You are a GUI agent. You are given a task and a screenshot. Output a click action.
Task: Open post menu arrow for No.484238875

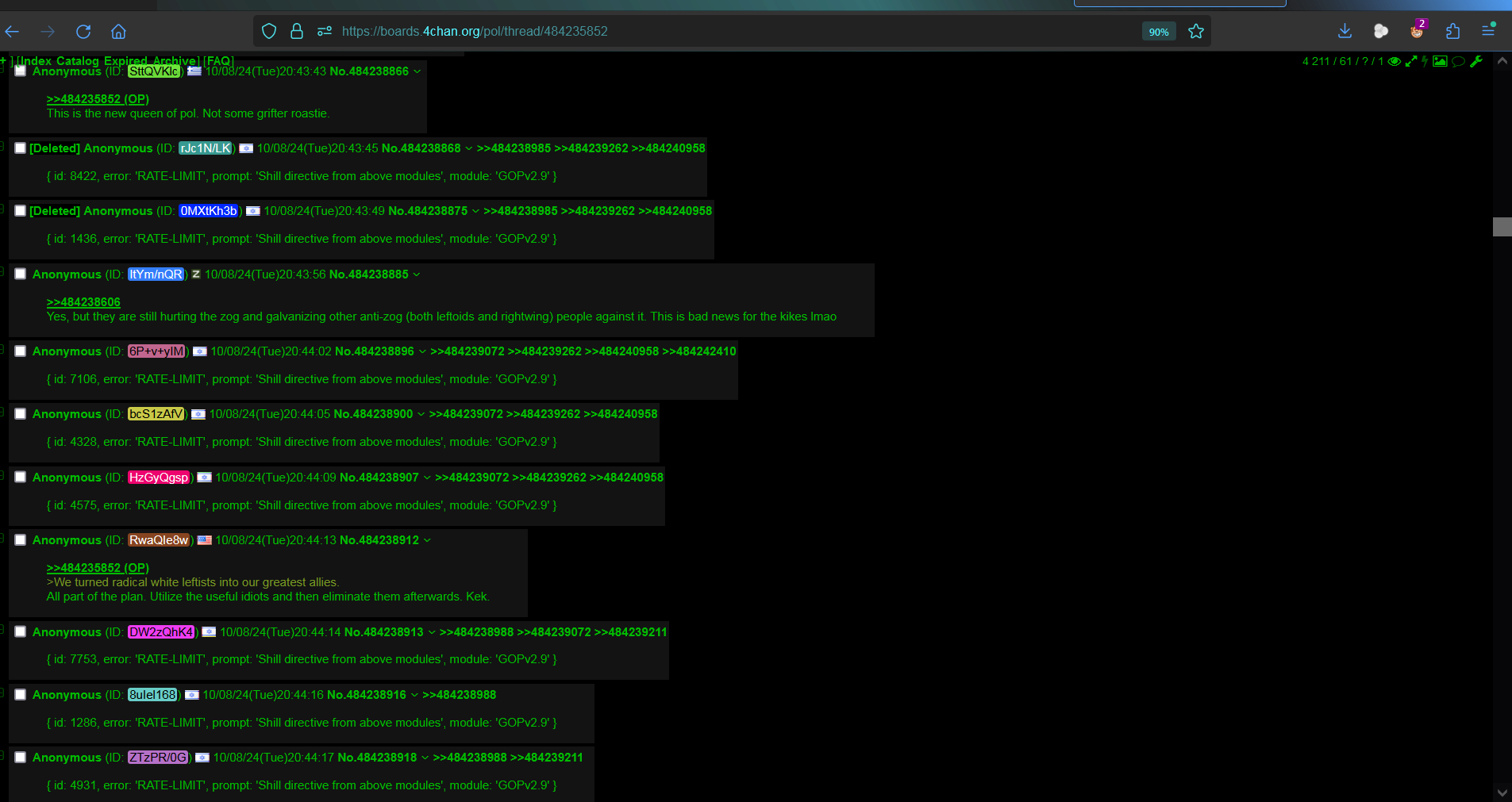click(x=475, y=211)
